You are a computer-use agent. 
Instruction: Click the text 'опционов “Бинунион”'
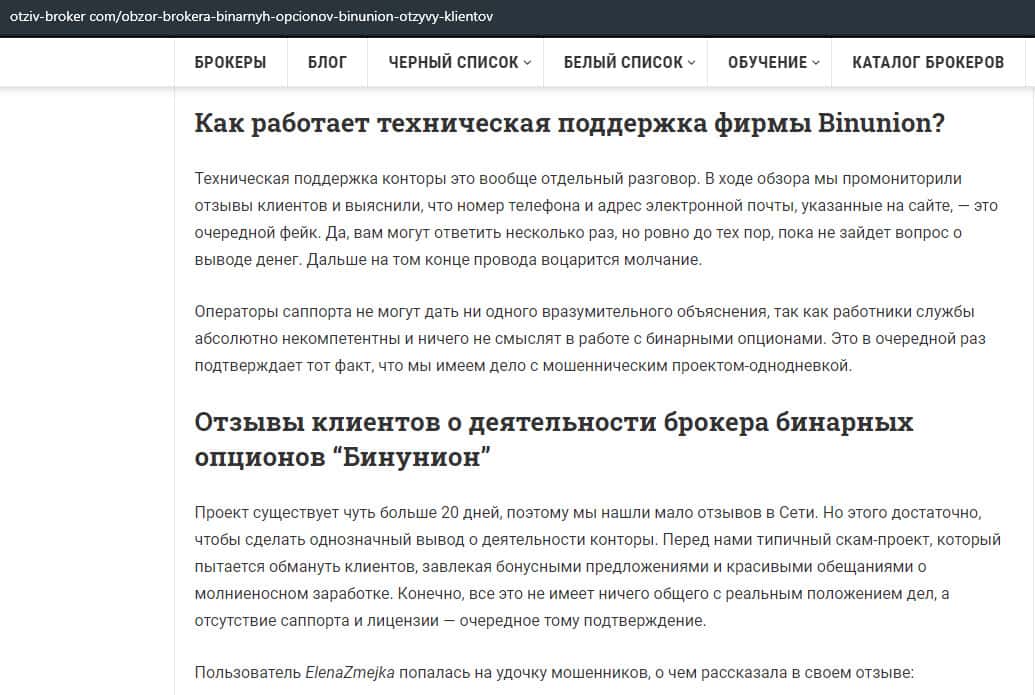(x=343, y=457)
